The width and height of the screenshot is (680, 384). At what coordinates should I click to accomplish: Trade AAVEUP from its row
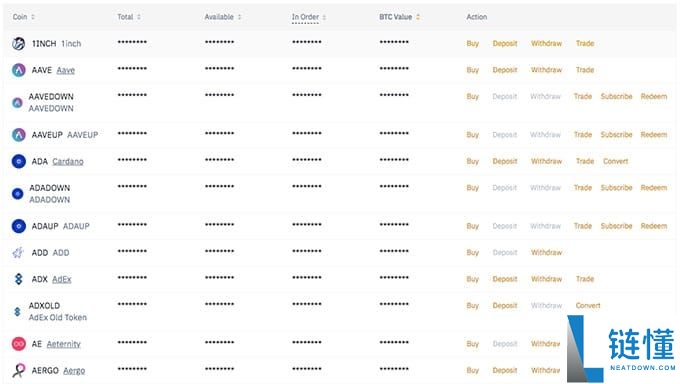point(582,135)
